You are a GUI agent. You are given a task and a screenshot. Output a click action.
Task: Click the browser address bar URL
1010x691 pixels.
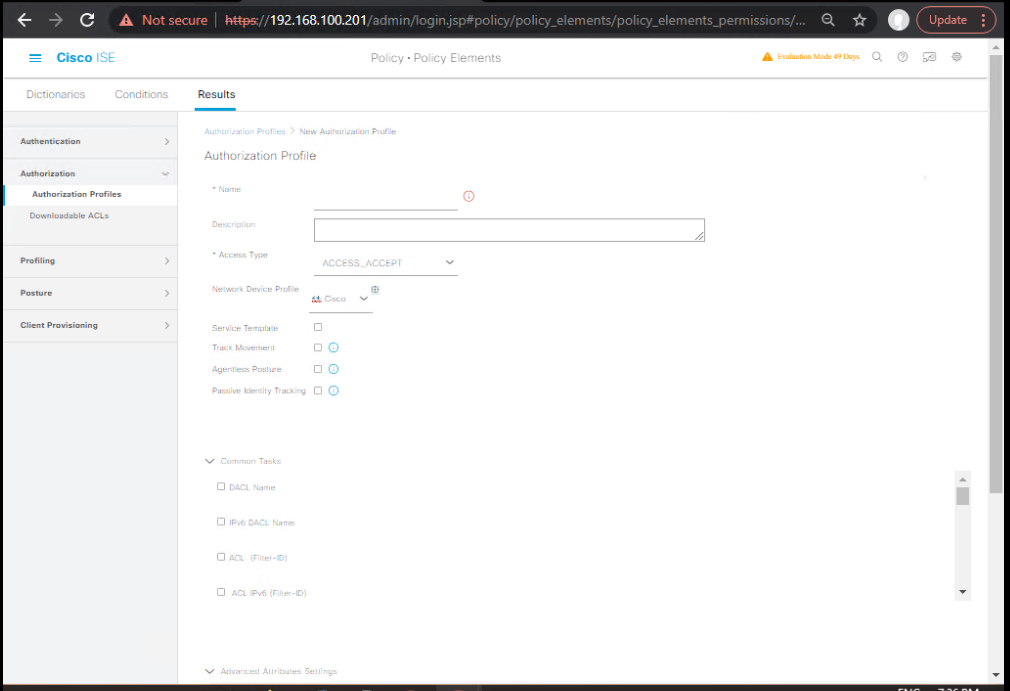pyautogui.click(x=515, y=20)
